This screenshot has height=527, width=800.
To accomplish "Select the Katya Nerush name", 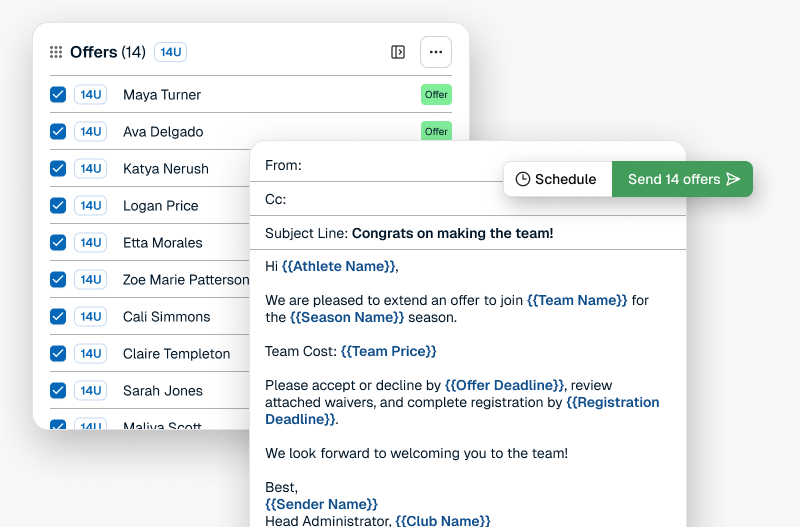I will click(166, 169).
